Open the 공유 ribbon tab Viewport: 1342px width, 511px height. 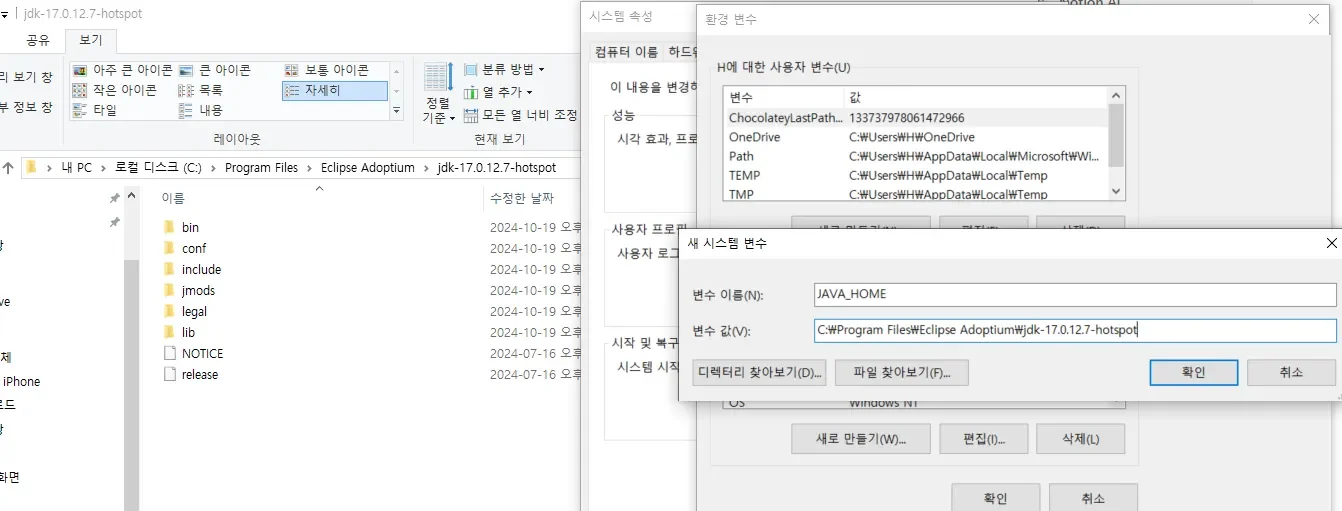tap(38, 41)
